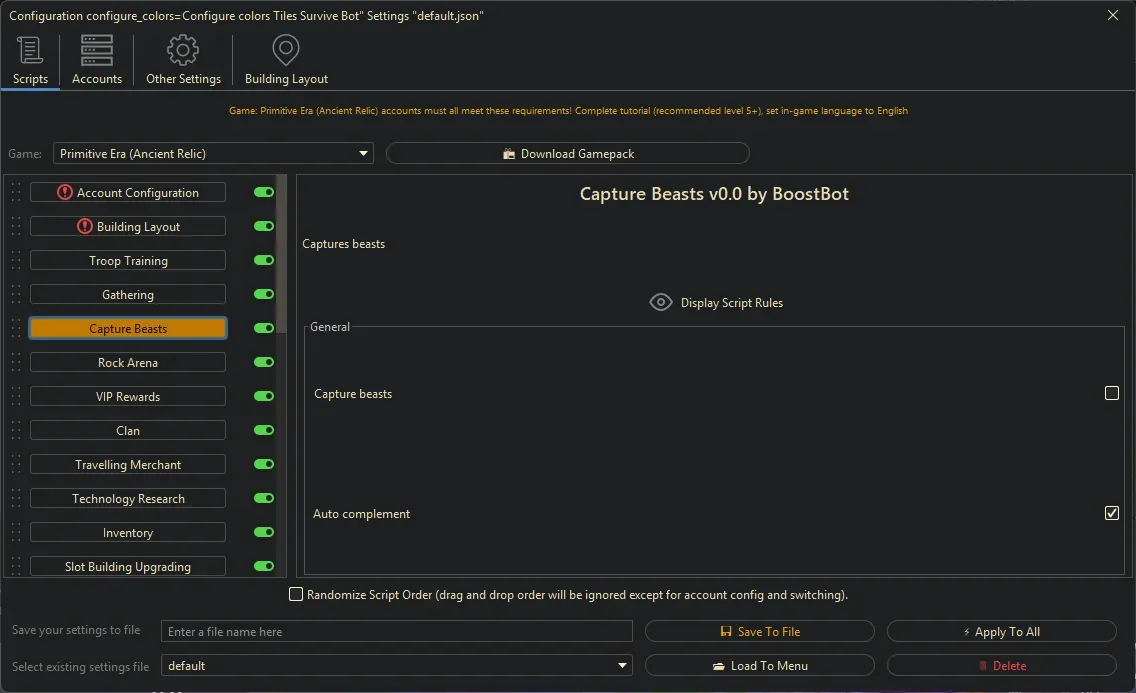This screenshot has height=693, width=1136.
Task: Click the Building Layout red warning icon
Action: (85, 226)
